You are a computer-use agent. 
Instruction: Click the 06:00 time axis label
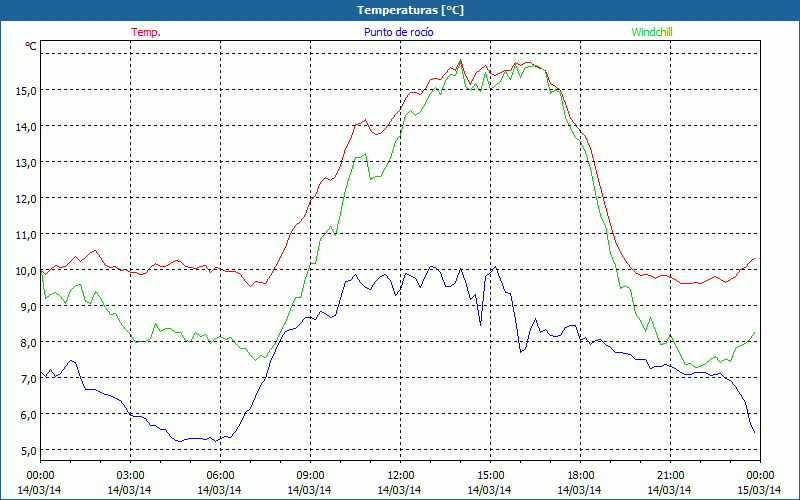(x=220, y=476)
